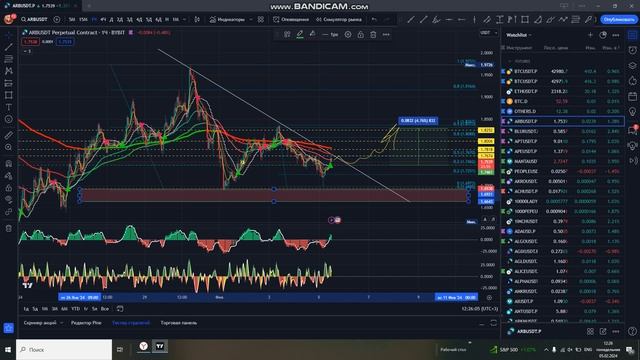Click the blue Опубликовать publish button
The height and width of the screenshot is (360, 640).
coord(619,20)
